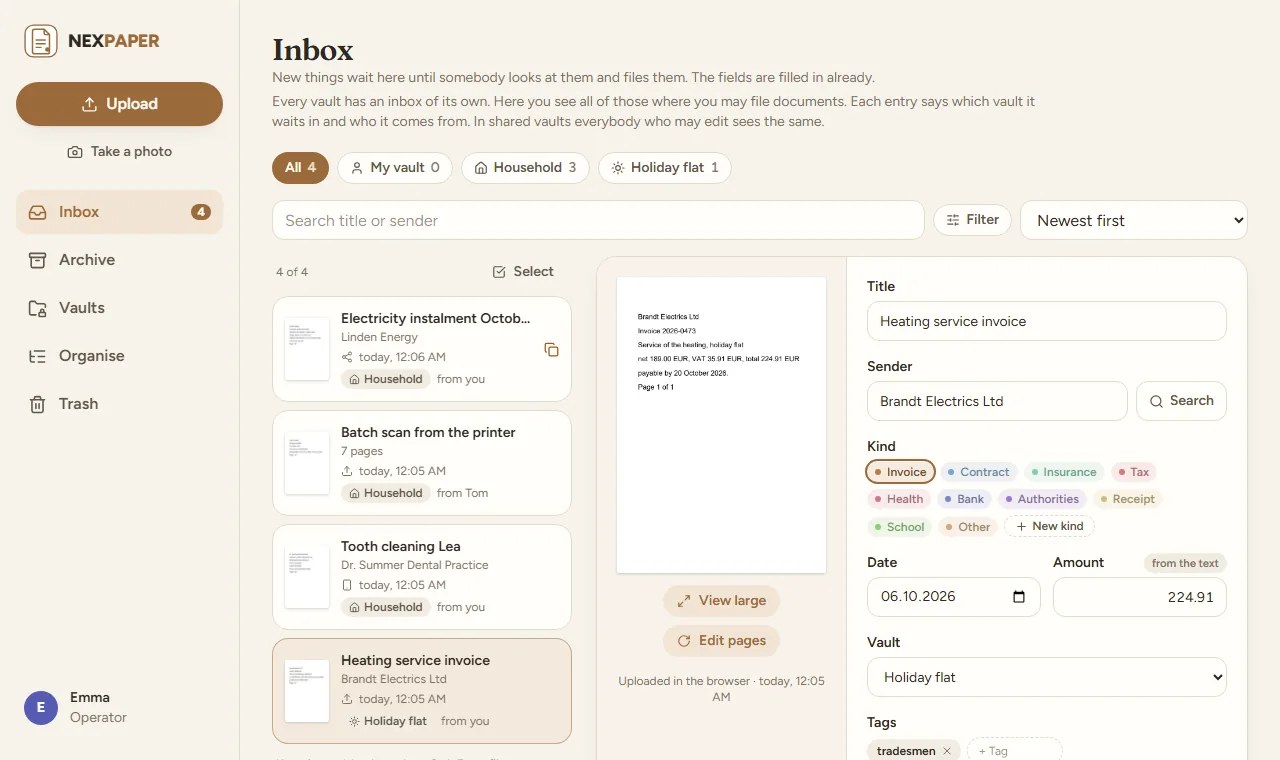Select the Bank kind chip
1280x760 pixels.
(964, 499)
